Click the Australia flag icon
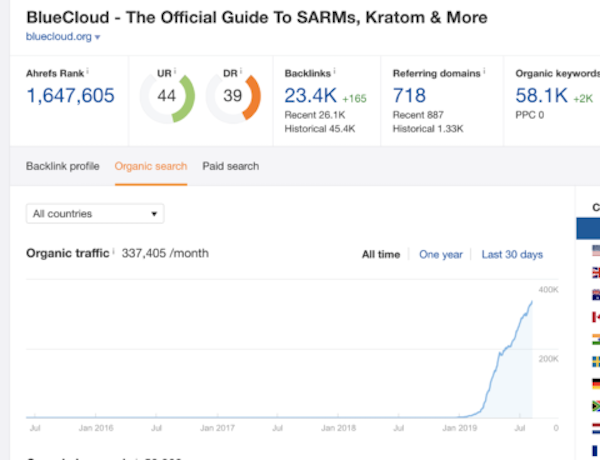 click(596, 295)
